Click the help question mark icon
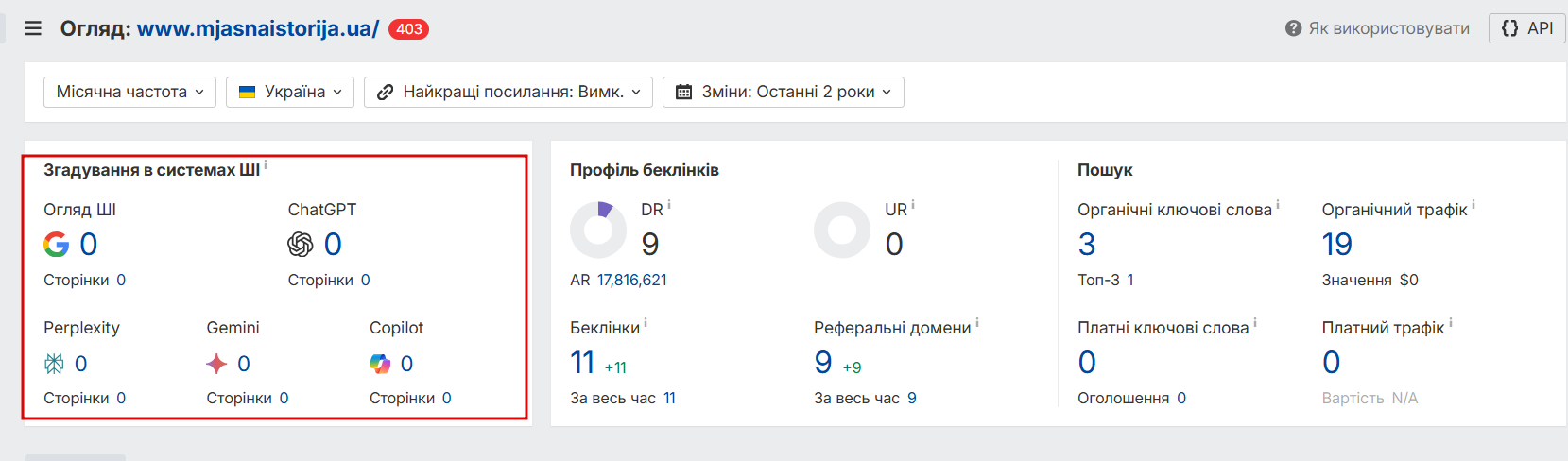 [1294, 28]
